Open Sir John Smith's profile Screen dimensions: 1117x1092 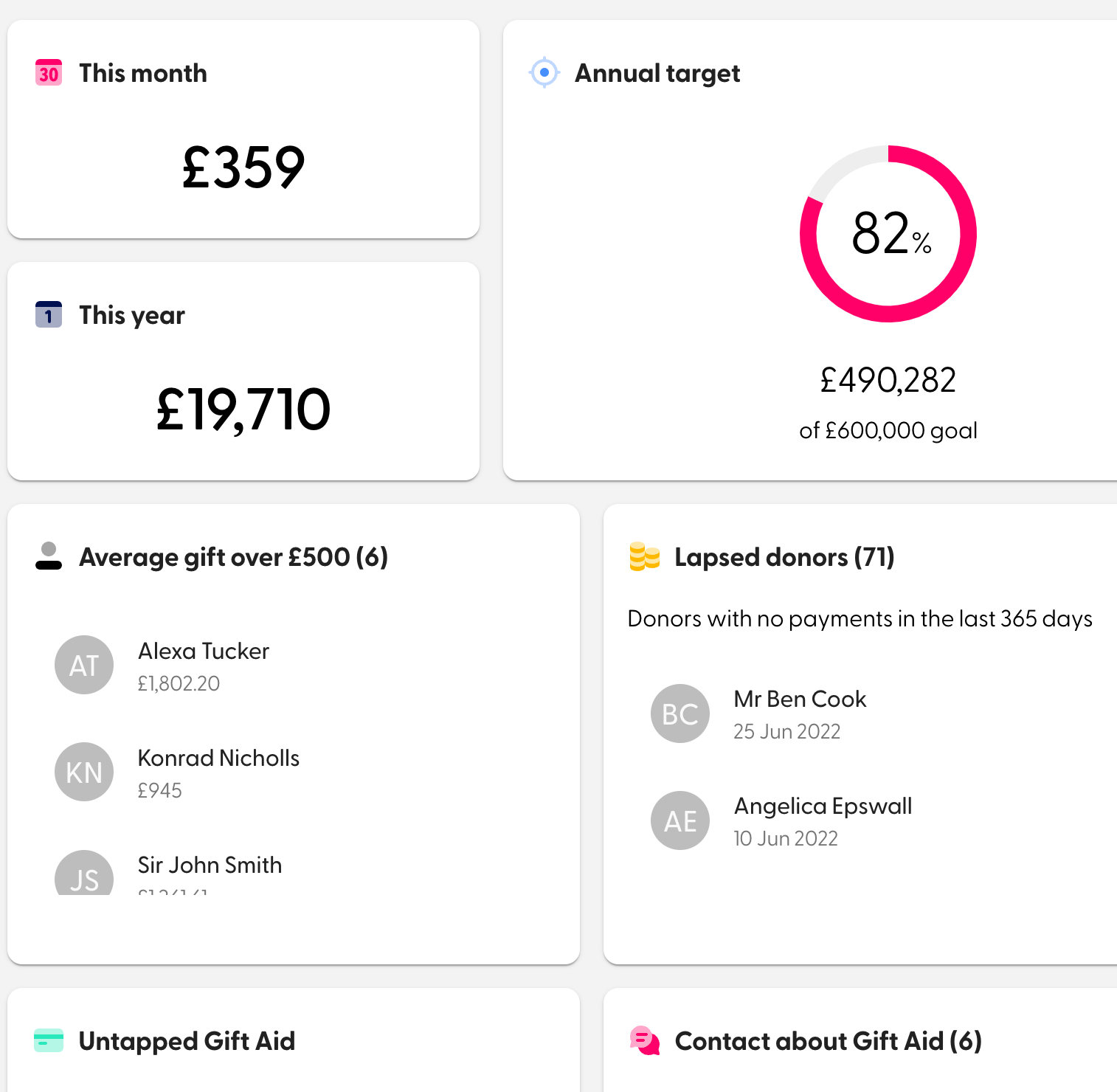pos(210,865)
